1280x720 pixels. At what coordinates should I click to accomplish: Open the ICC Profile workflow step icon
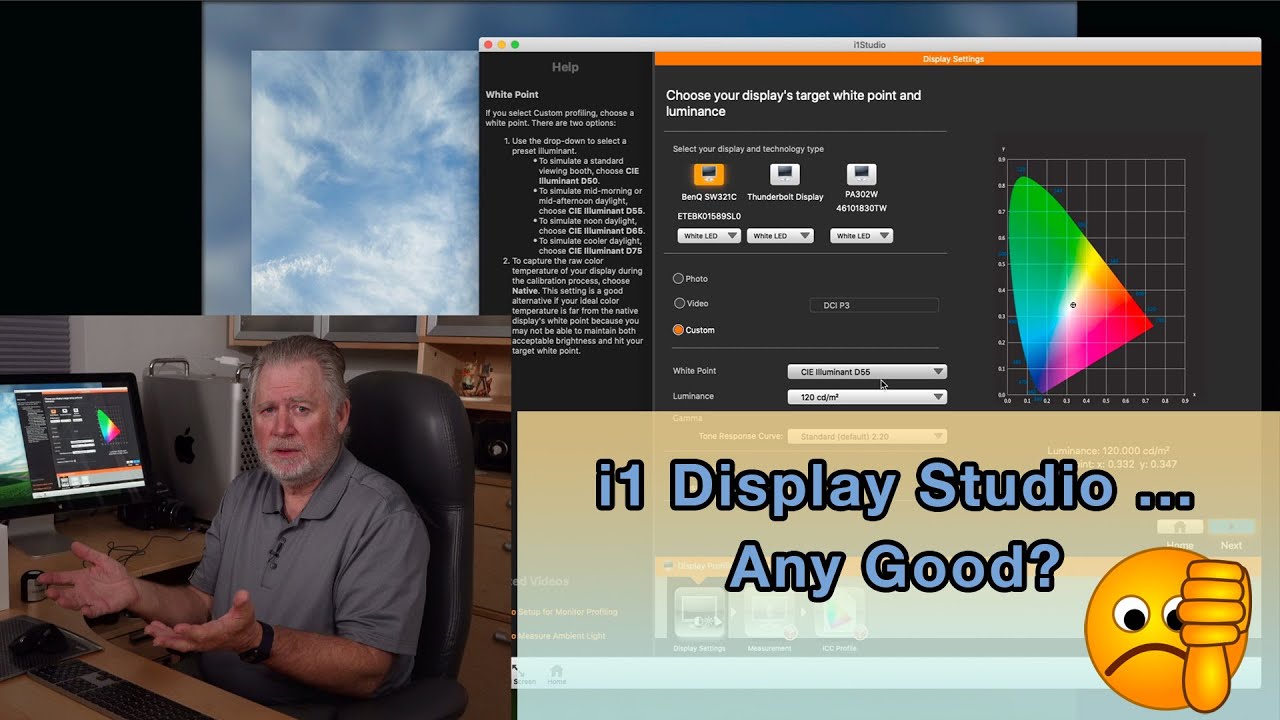point(840,613)
